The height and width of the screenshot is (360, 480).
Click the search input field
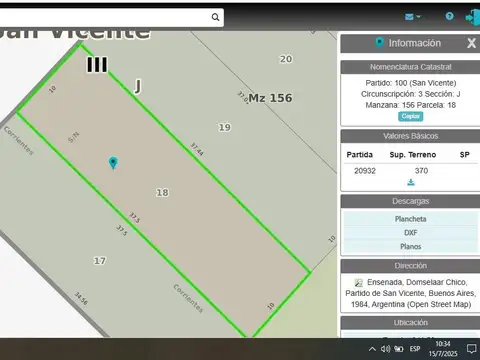point(105,17)
